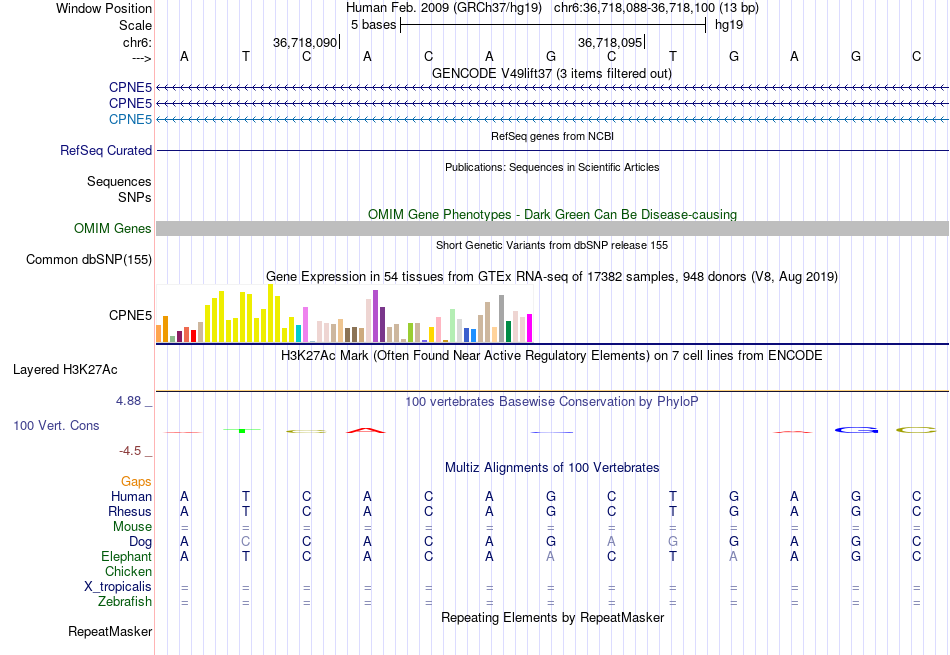The height and width of the screenshot is (655, 950).
Task: Click the Scale label in ruler
Action: (x=136, y=25)
